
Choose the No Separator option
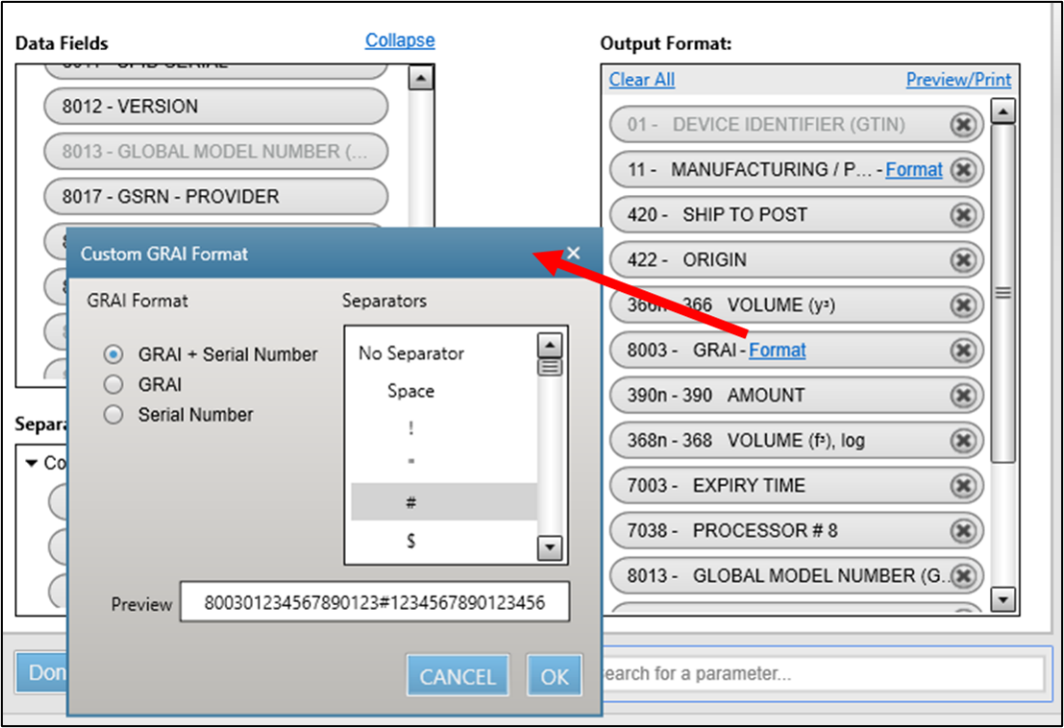point(411,353)
